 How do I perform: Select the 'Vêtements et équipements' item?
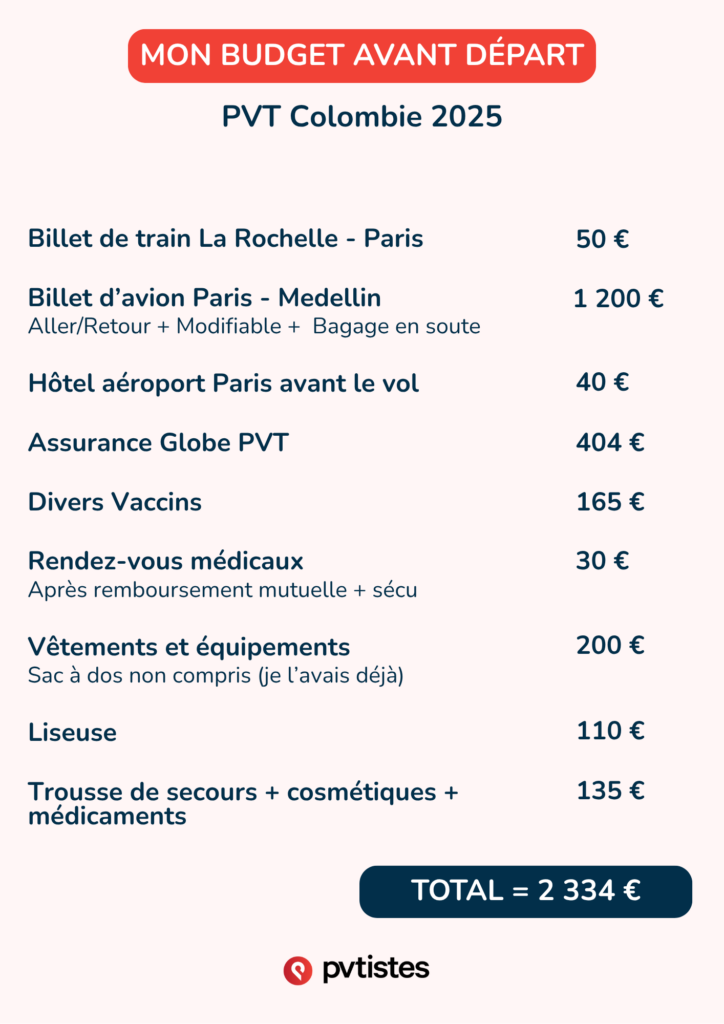tap(189, 646)
